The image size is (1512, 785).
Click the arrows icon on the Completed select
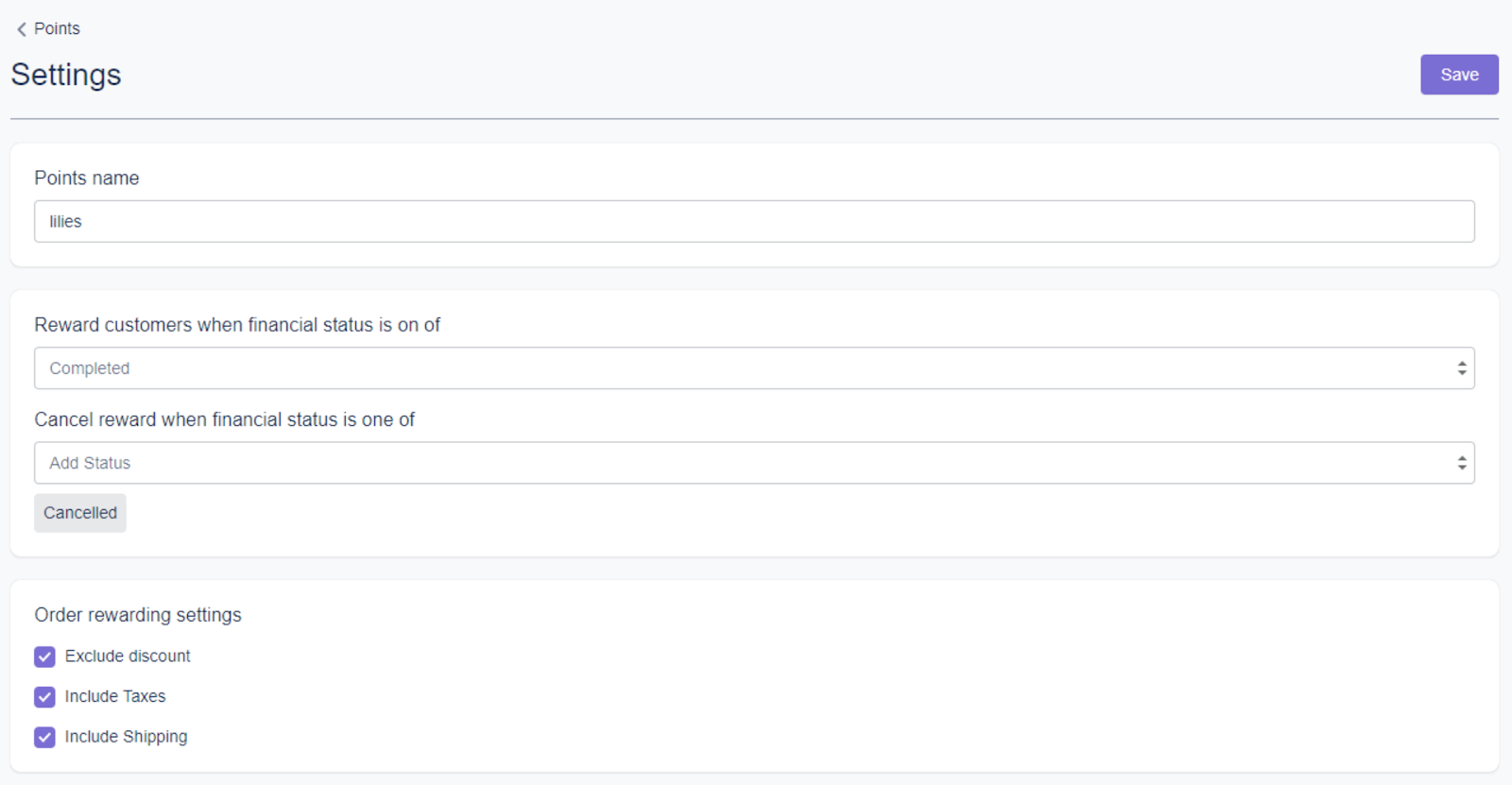pos(1461,368)
